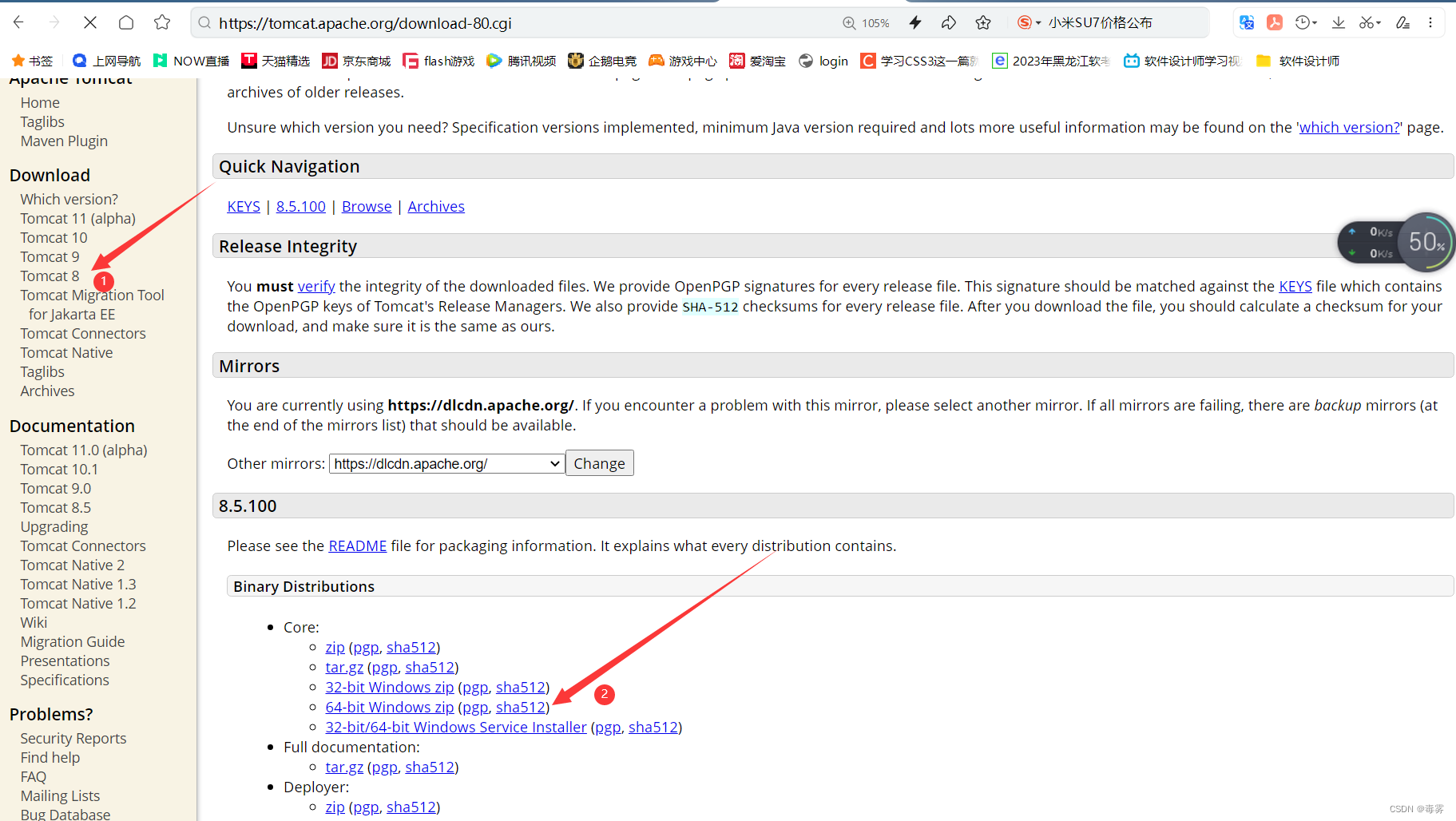Viewport: 1456px width, 821px height.
Task: Click the browser forward arrow
Action: click(x=54, y=22)
